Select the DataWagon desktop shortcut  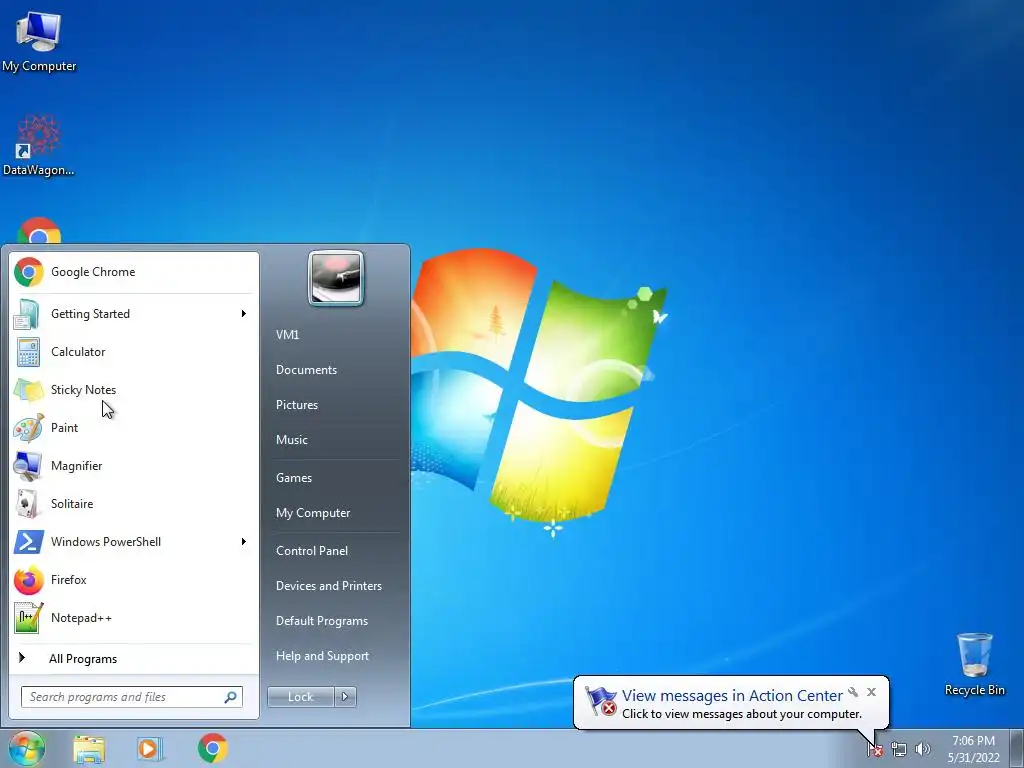(39, 145)
